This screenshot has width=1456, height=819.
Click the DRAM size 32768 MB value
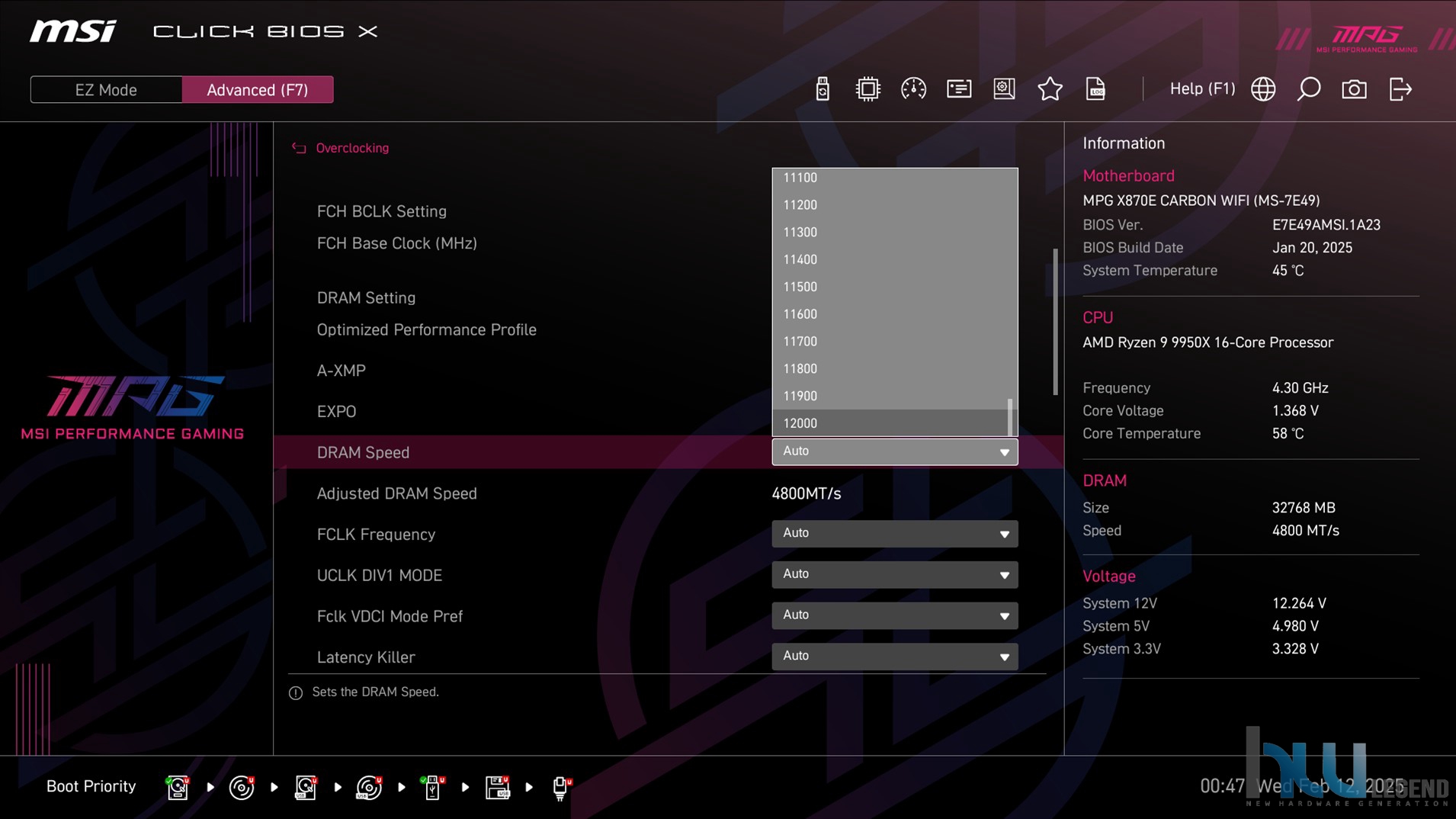[1304, 508]
